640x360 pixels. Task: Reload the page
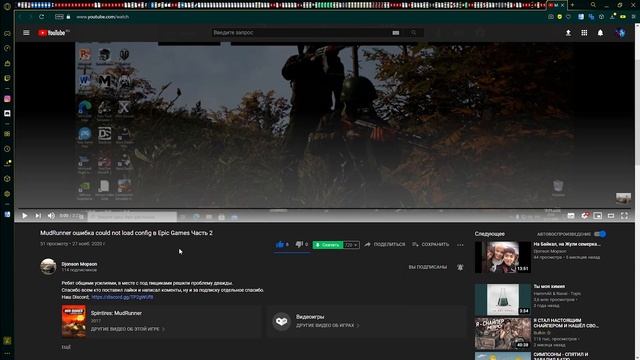tap(41, 17)
